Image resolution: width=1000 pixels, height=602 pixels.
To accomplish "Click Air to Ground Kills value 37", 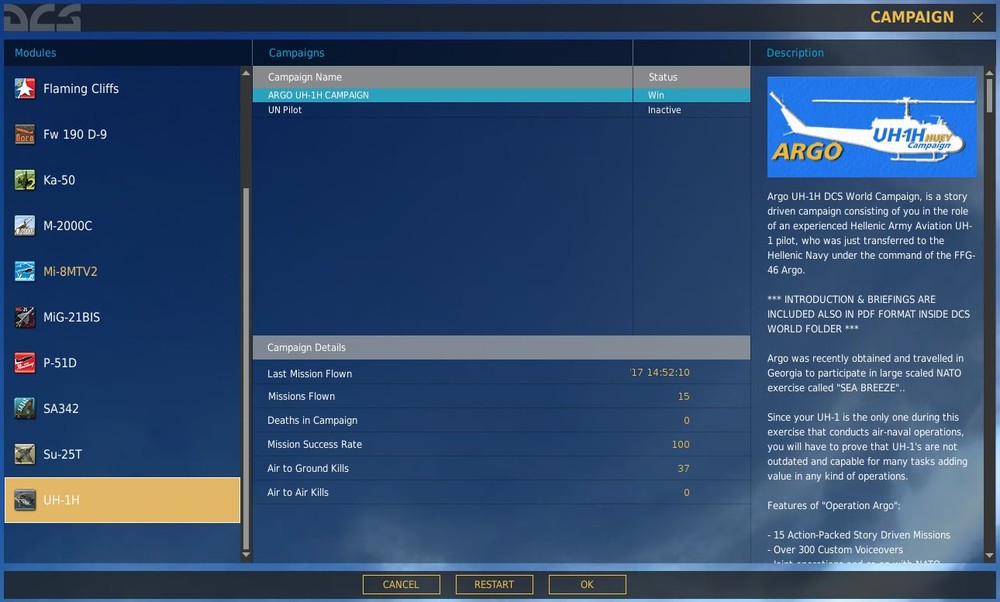I will click(x=684, y=468).
